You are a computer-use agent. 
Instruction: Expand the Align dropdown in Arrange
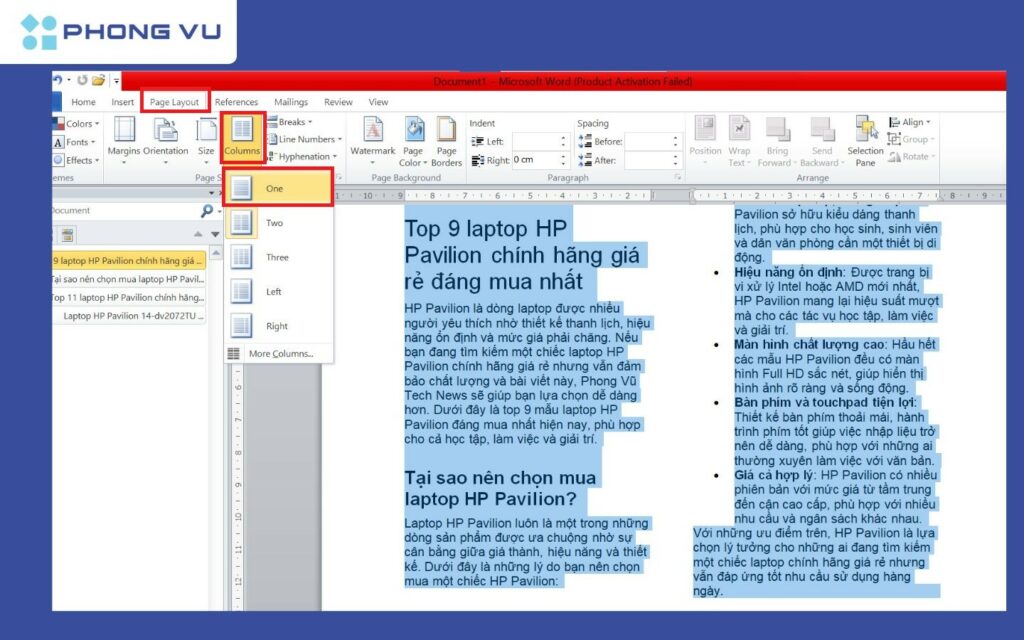(911, 122)
